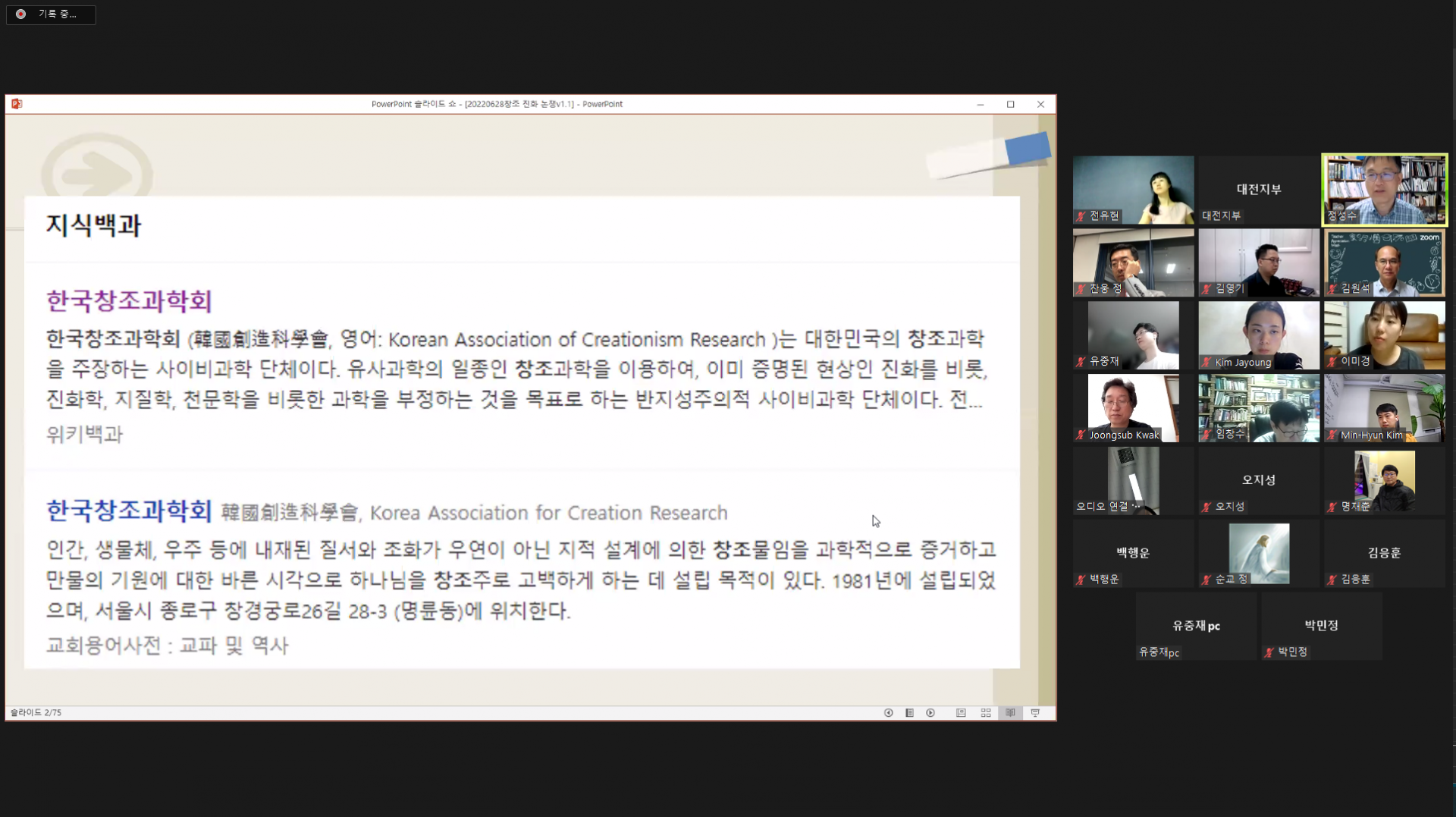1456x817 pixels.
Task: Select 김영기's video thumbnail
Action: coord(1259,262)
